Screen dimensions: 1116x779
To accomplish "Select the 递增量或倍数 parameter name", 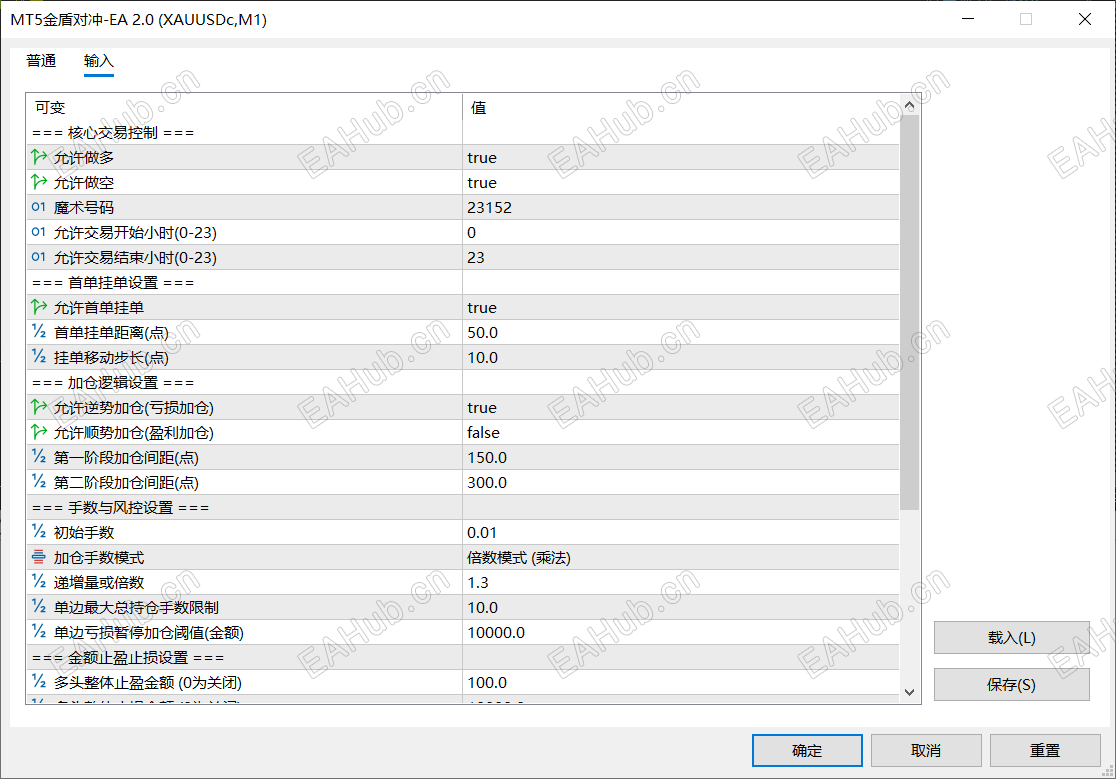I will pyautogui.click(x=99, y=583).
